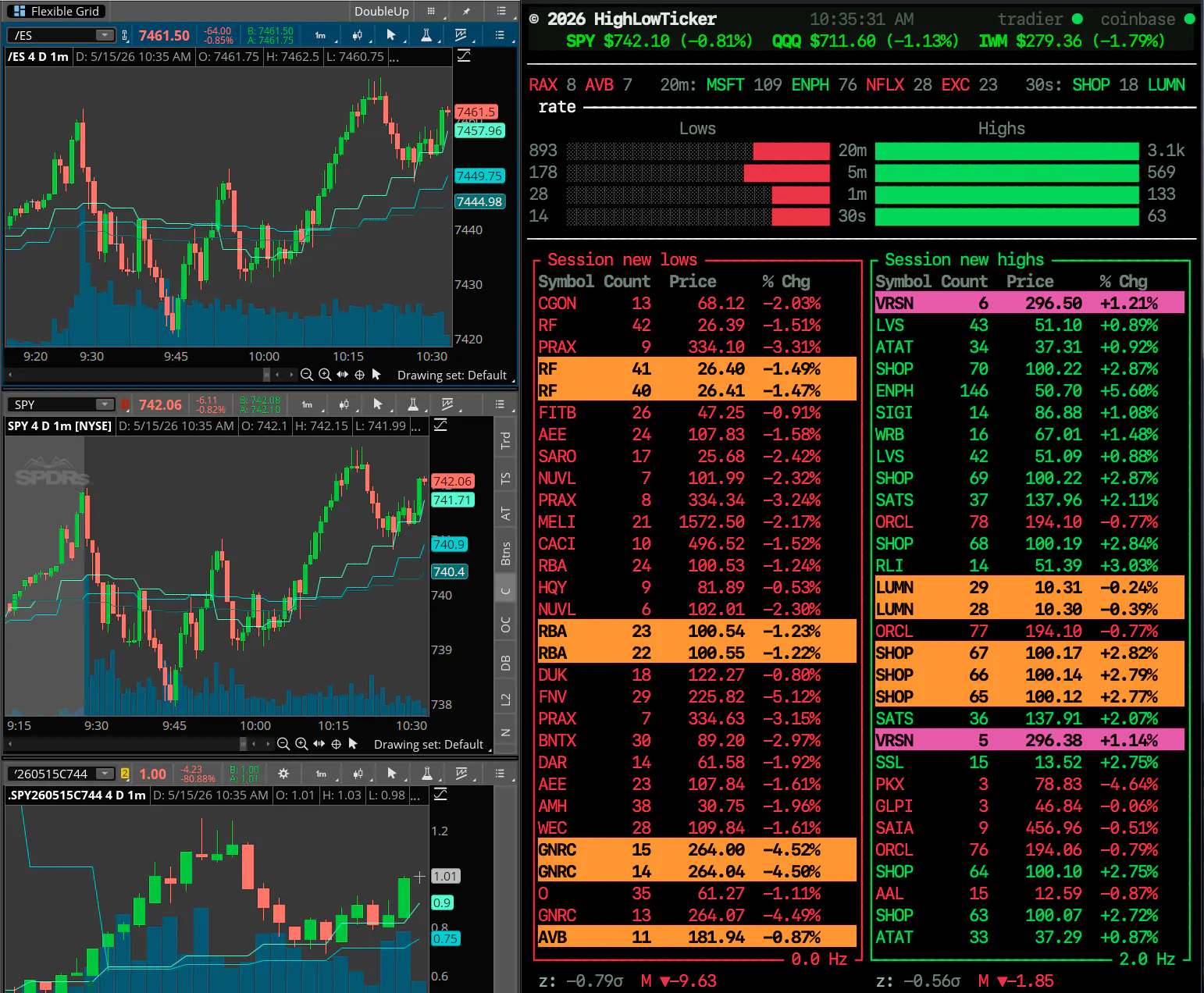Expand the '260515C744 symbol dropdown arrow
Screen dimensions: 1204x993
[105, 774]
